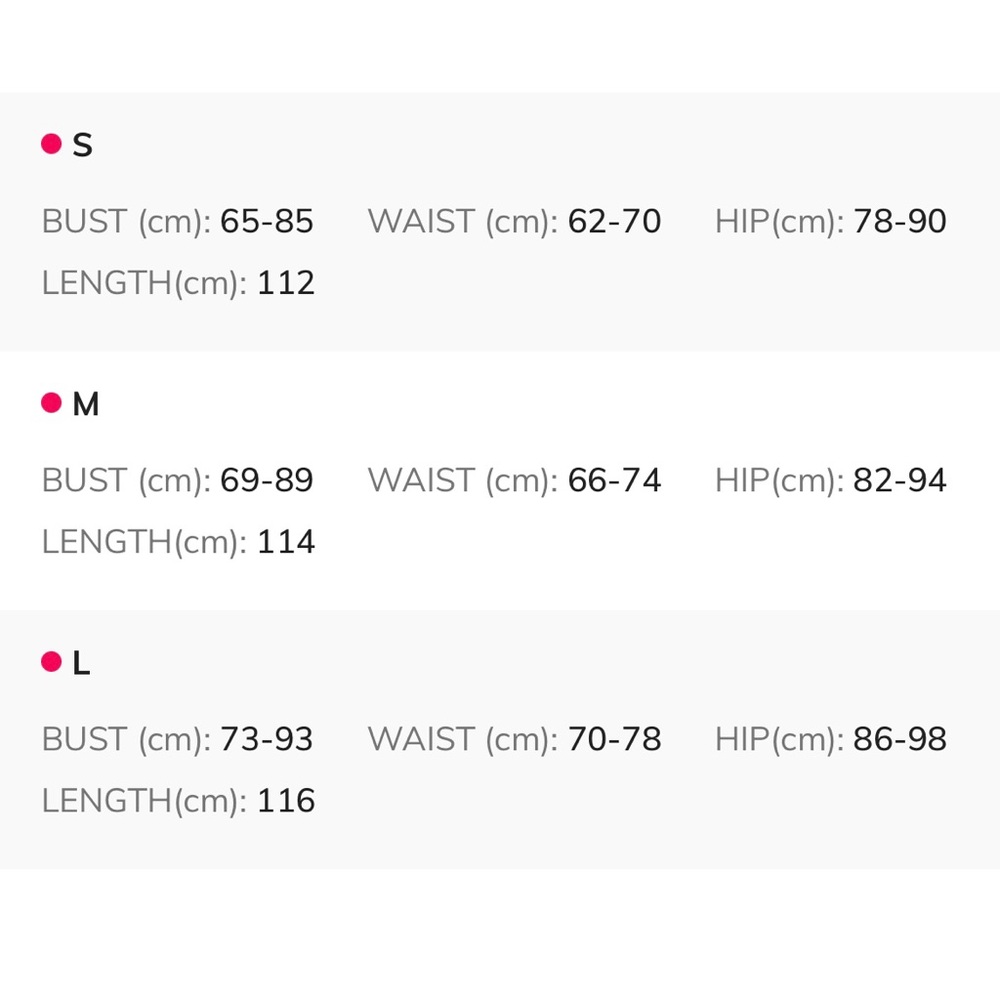Click the pink dot beside size S
The image size is (1000, 1000).
51,144
